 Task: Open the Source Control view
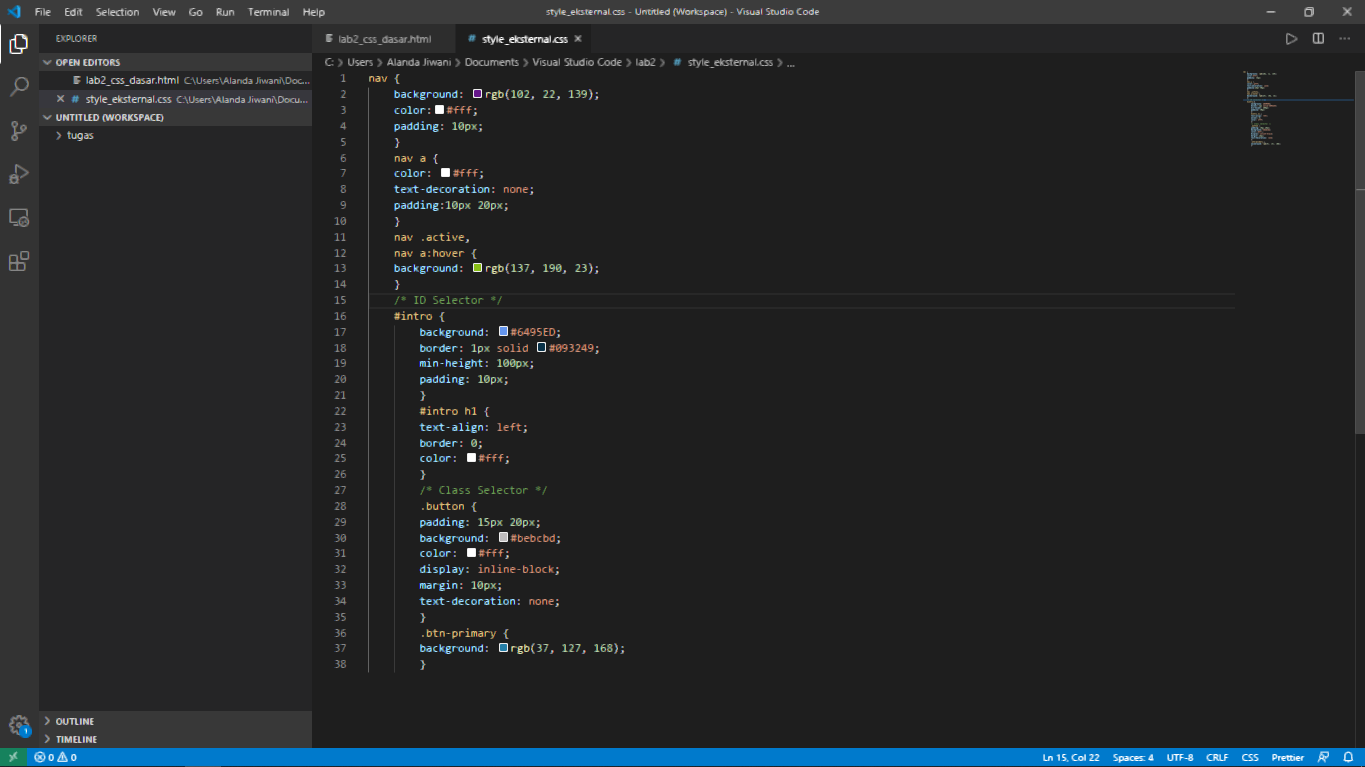click(18, 130)
